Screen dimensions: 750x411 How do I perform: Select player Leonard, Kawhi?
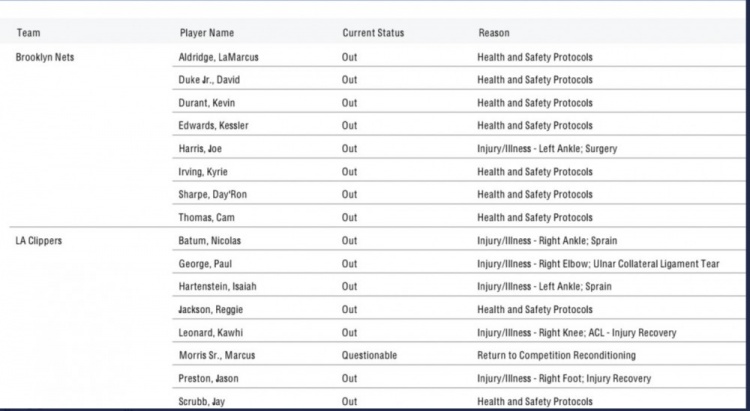[x=210, y=333]
